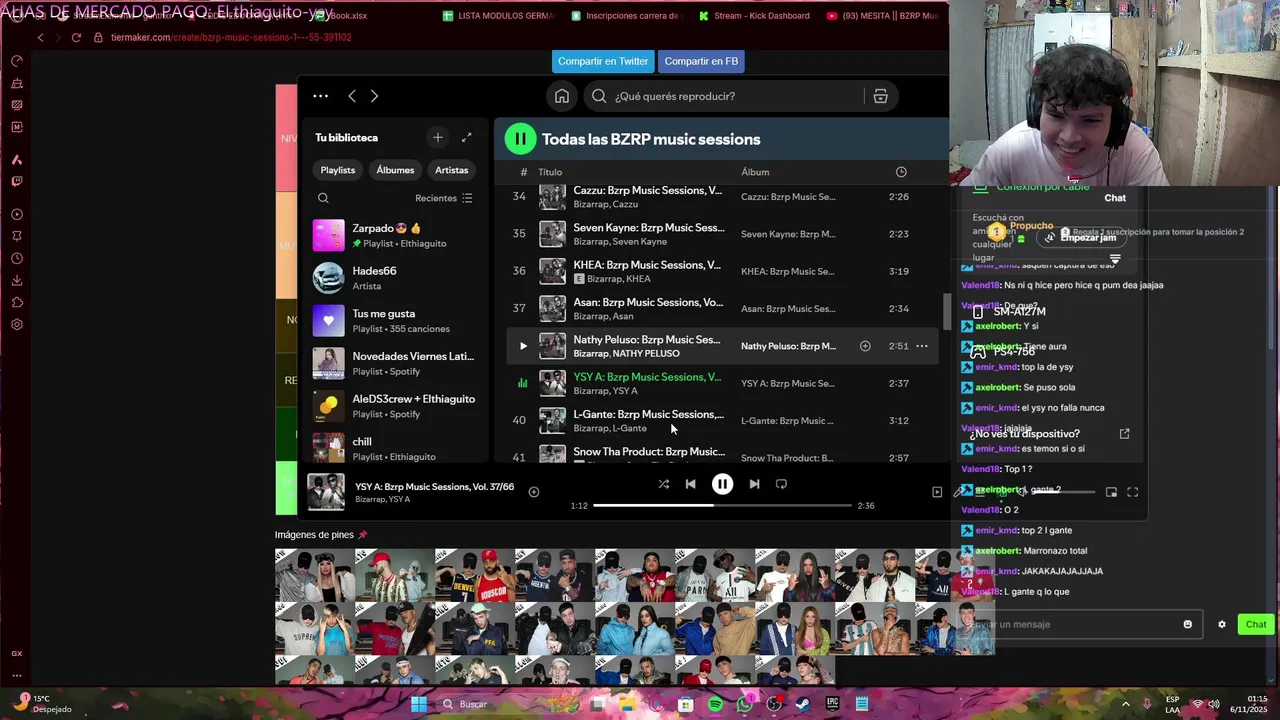Open the Tus me gusta playlist

pos(395,320)
